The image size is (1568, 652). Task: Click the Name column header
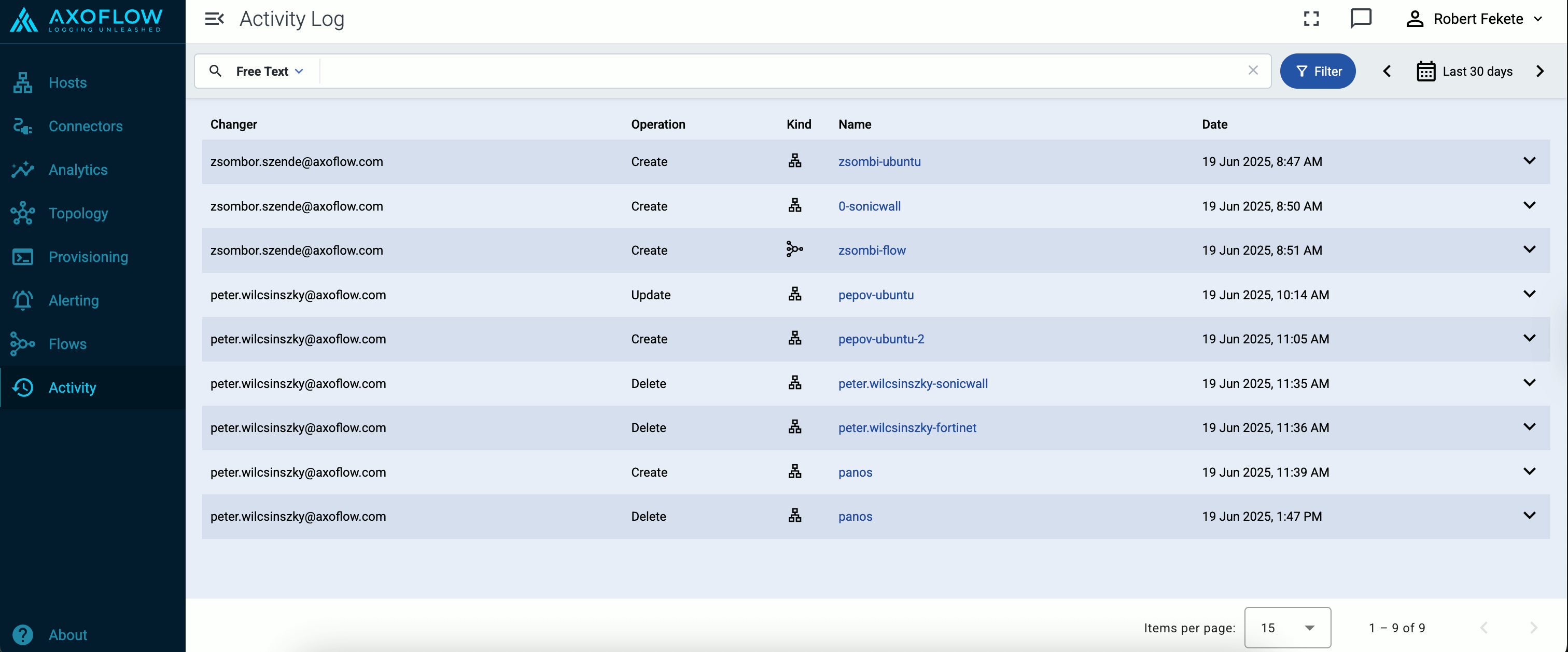[855, 124]
